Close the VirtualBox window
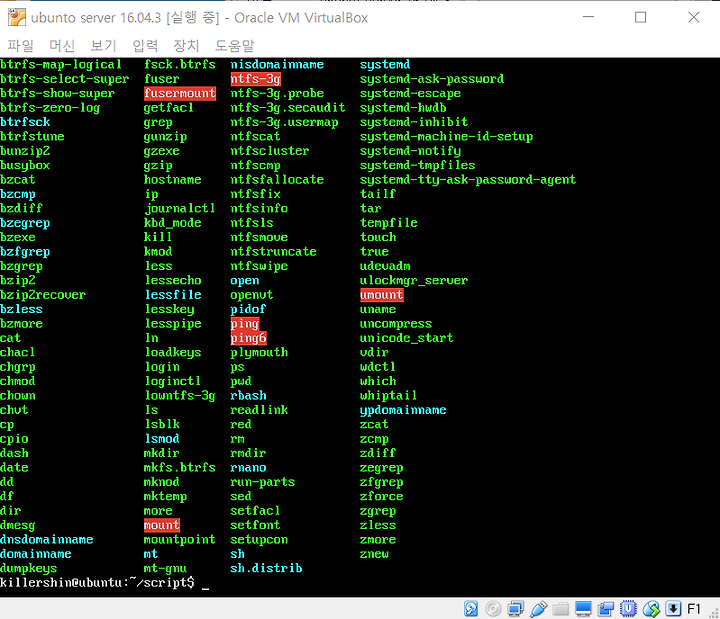 tap(694, 17)
